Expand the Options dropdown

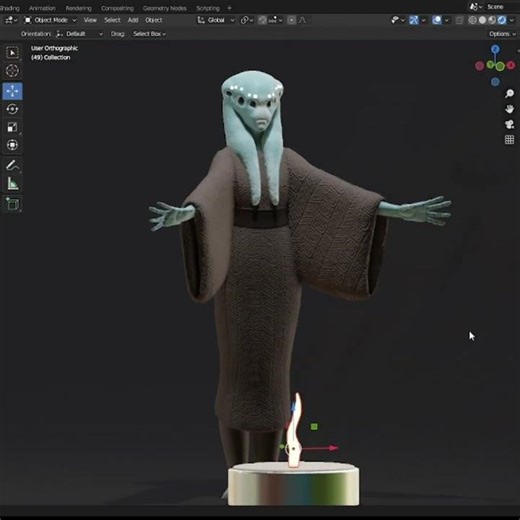click(x=502, y=34)
